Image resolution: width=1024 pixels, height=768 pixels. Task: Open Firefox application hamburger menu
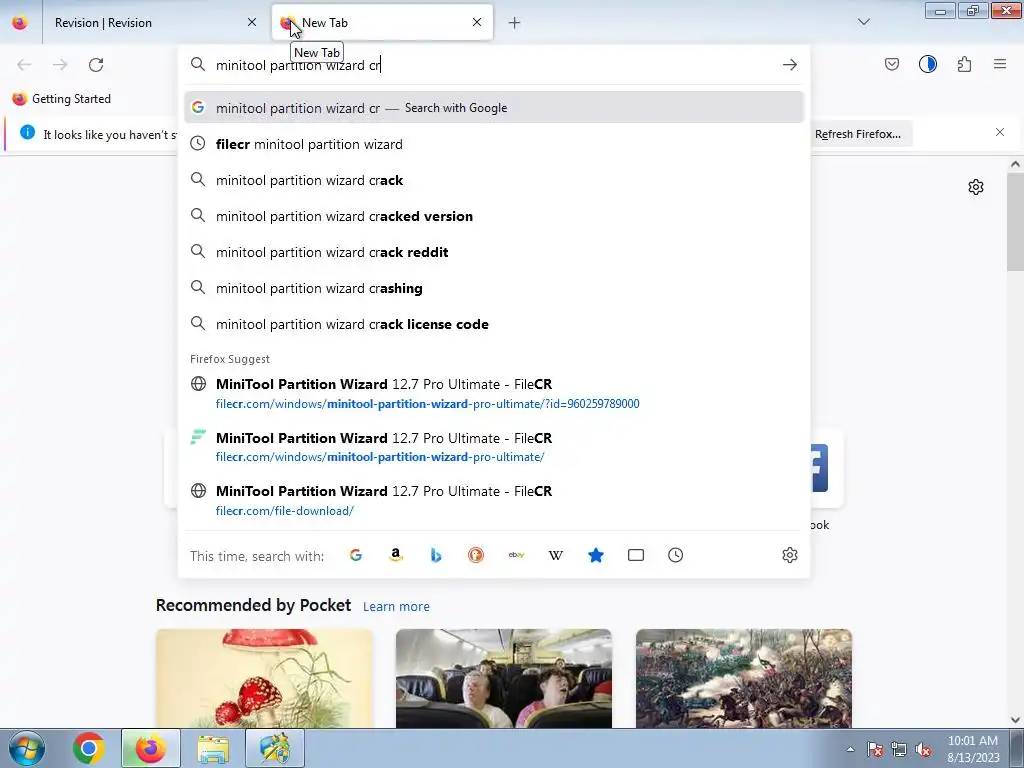click(x=1000, y=64)
